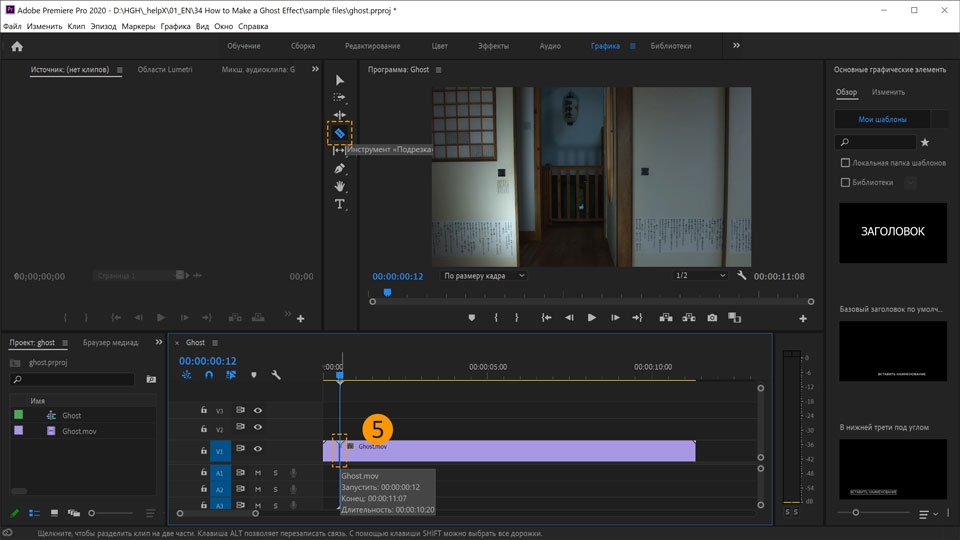Open the Эпизод menu

[x=103, y=26]
